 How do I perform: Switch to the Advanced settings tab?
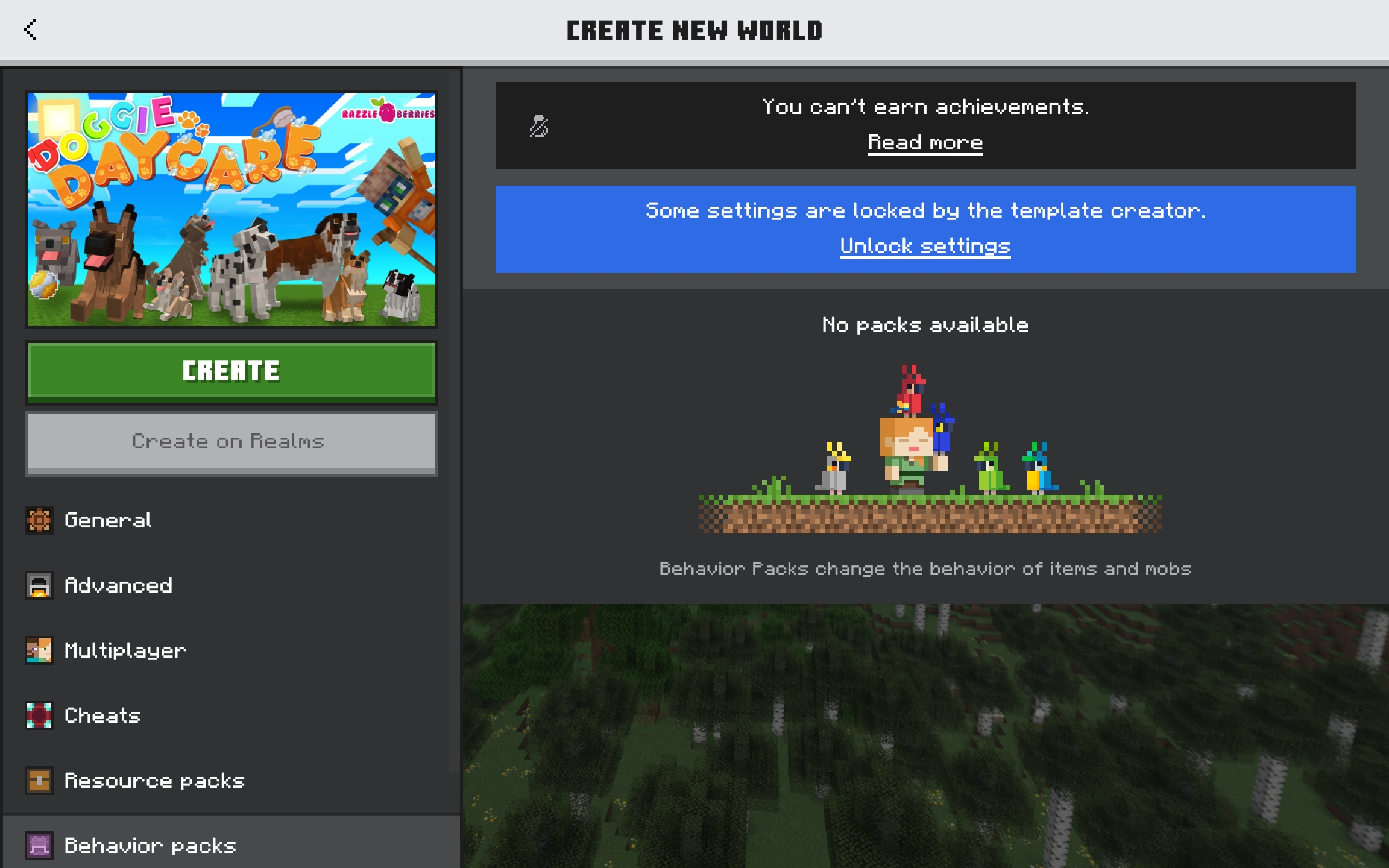click(x=231, y=585)
